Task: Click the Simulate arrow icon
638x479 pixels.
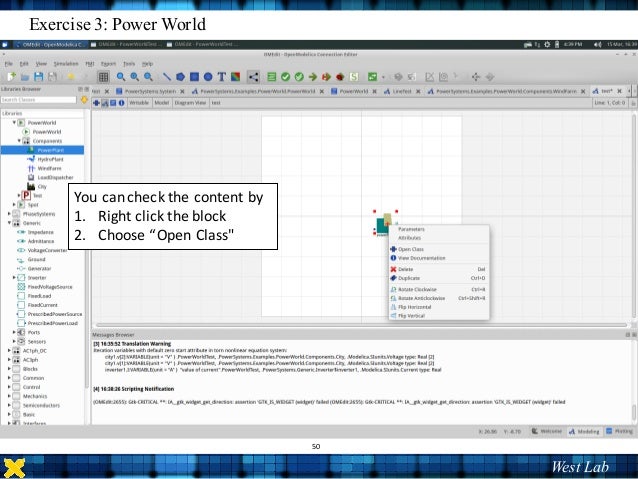Action: pos(313,76)
